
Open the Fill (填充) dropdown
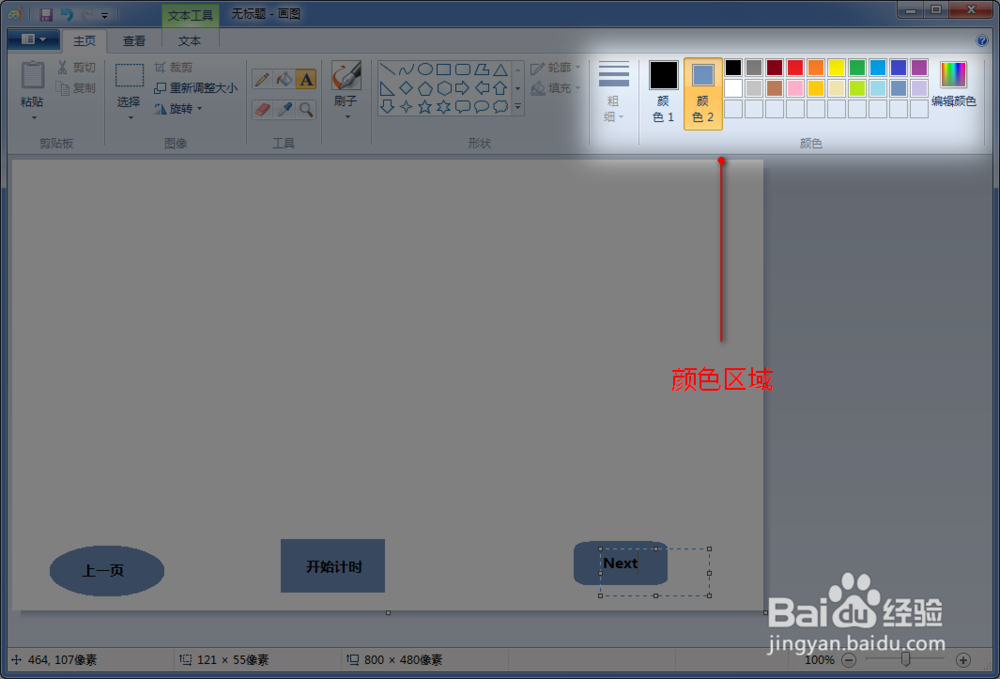click(x=556, y=88)
